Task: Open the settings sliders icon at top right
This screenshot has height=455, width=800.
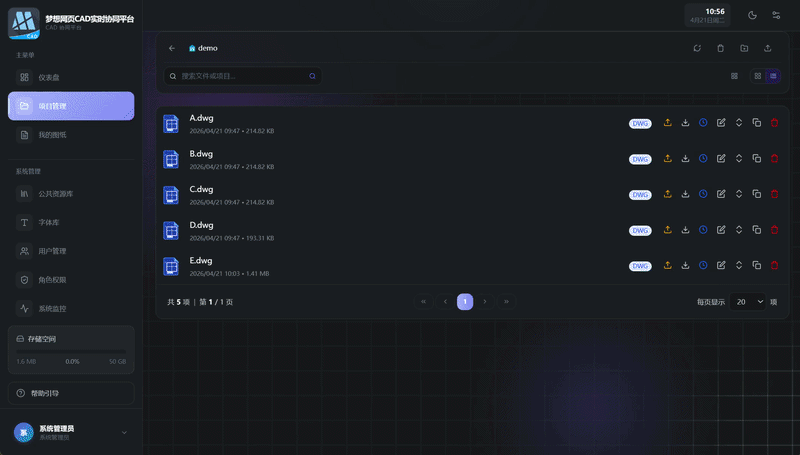Action: (776, 15)
